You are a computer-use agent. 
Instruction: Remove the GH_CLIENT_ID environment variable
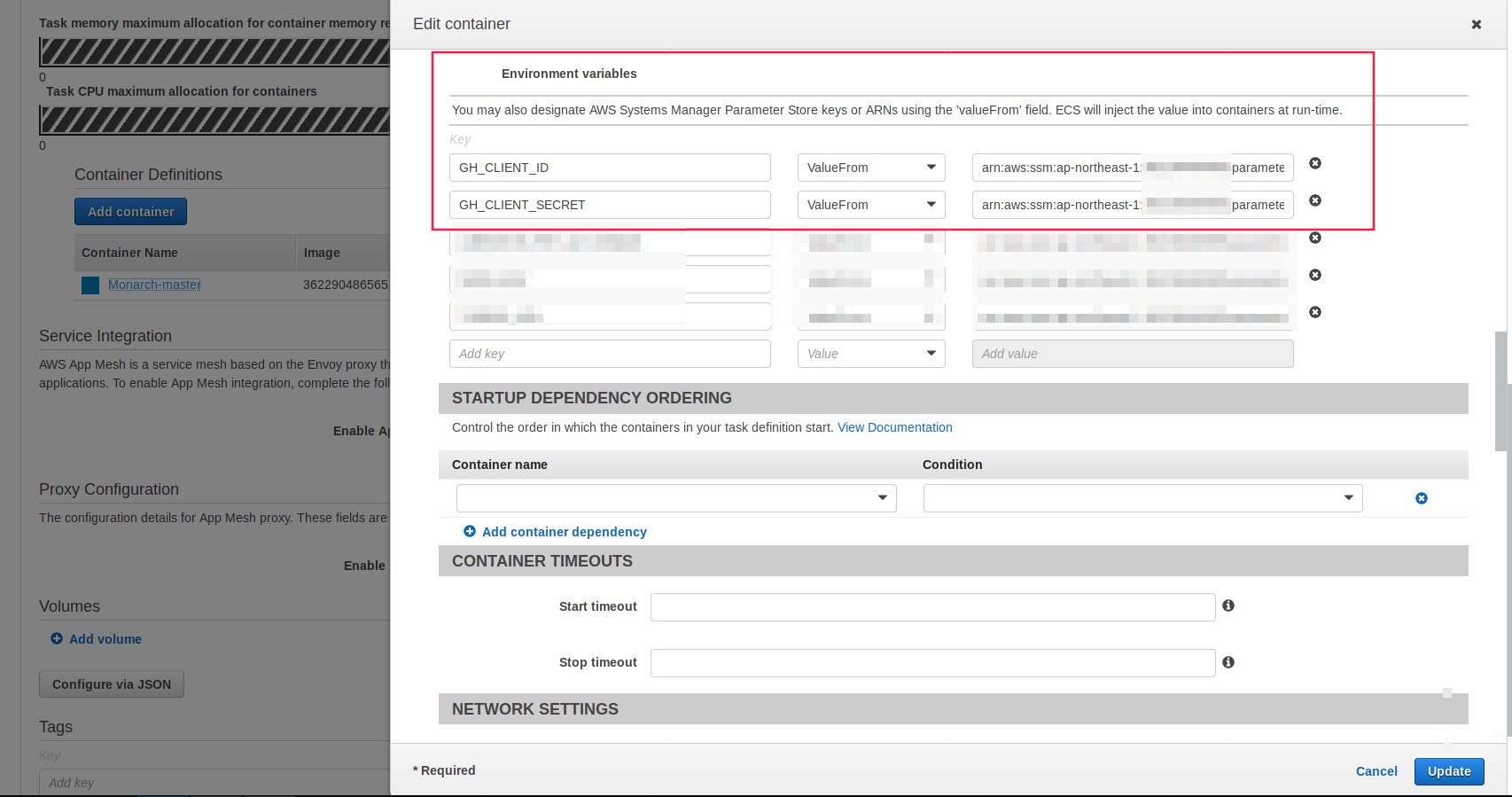[x=1315, y=163]
